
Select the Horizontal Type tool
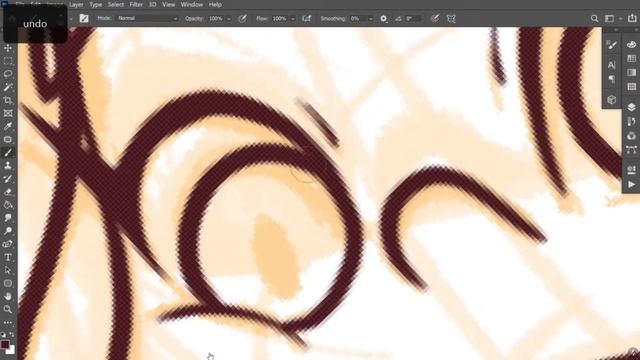pyautogui.click(x=8, y=257)
